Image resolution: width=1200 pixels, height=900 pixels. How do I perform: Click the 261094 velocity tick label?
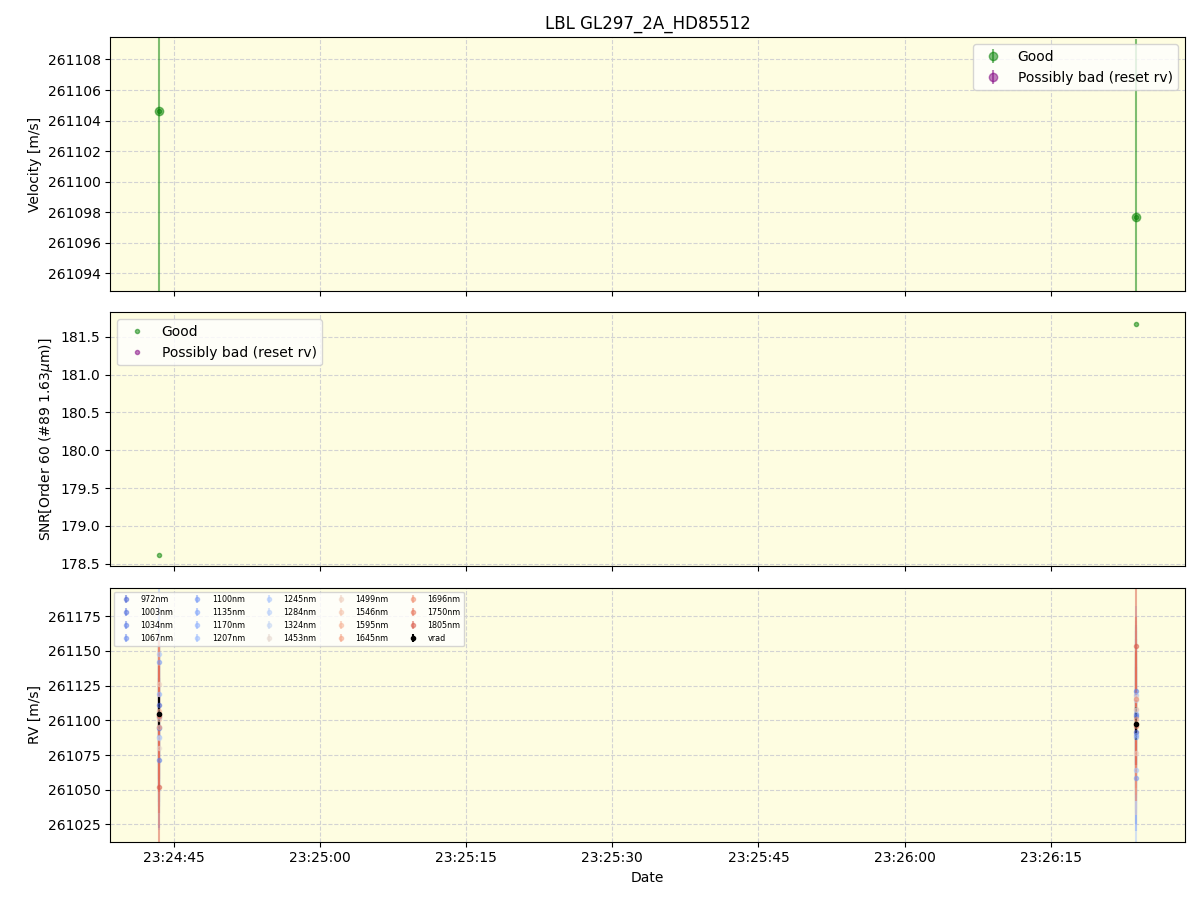(74, 274)
